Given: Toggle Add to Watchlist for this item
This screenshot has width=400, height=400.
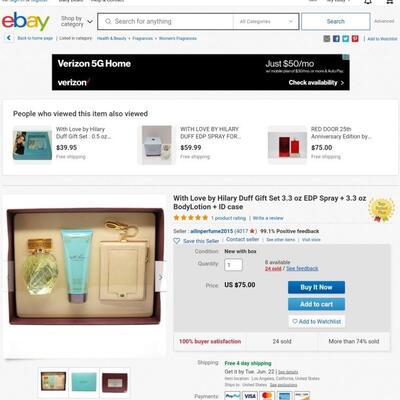Looking at the screenshot, I should [x=316, y=321].
